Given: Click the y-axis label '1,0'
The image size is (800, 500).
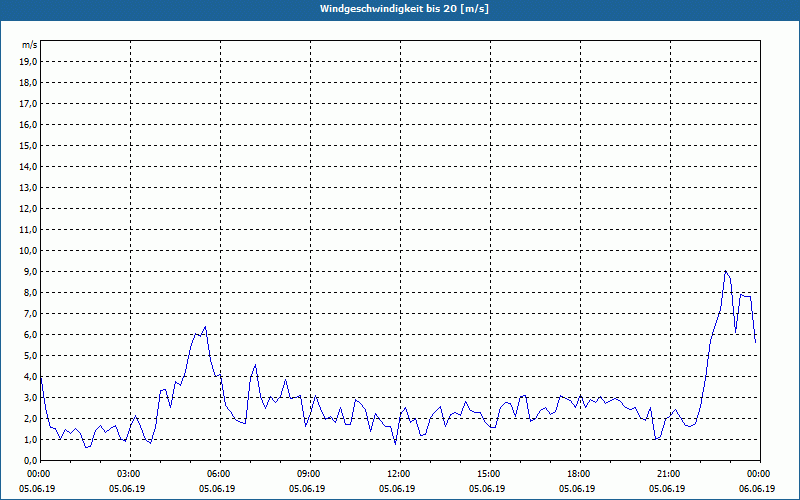Looking at the screenshot, I should tap(30, 440).
